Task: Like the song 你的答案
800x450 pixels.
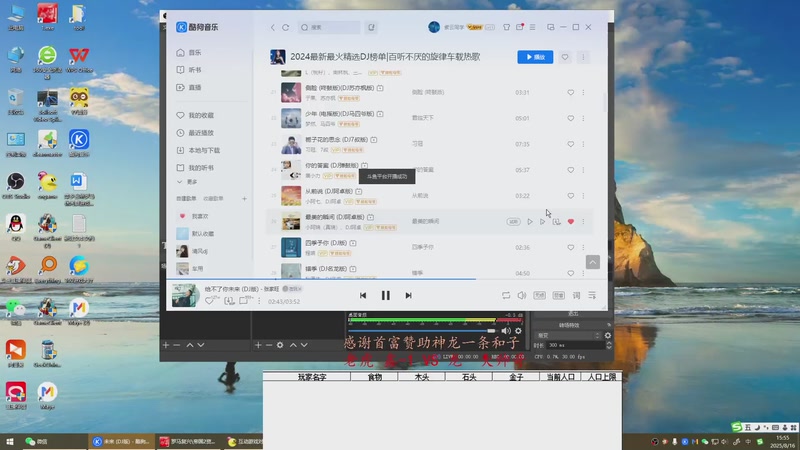Action: [570, 170]
